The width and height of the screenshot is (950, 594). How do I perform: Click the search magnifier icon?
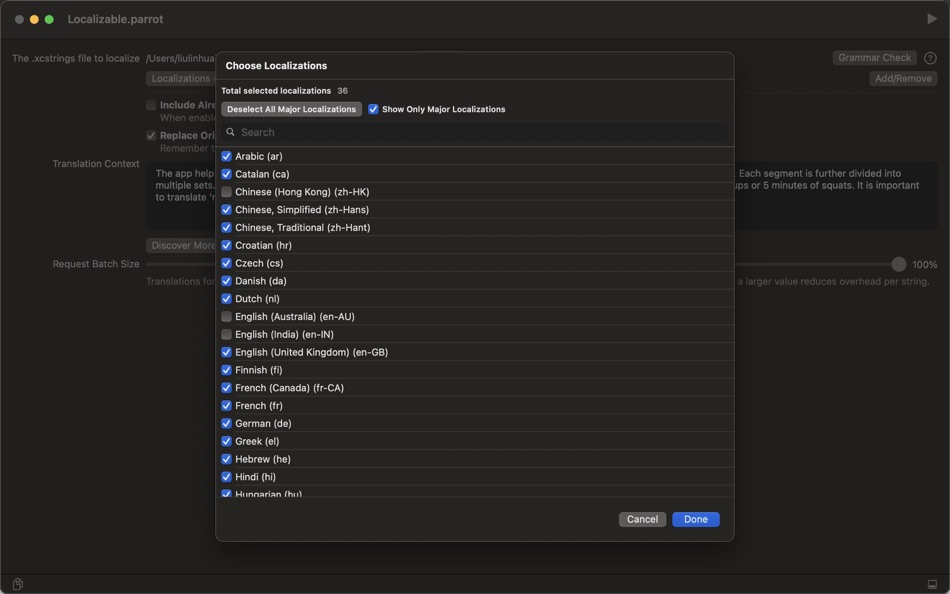tap(230, 131)
